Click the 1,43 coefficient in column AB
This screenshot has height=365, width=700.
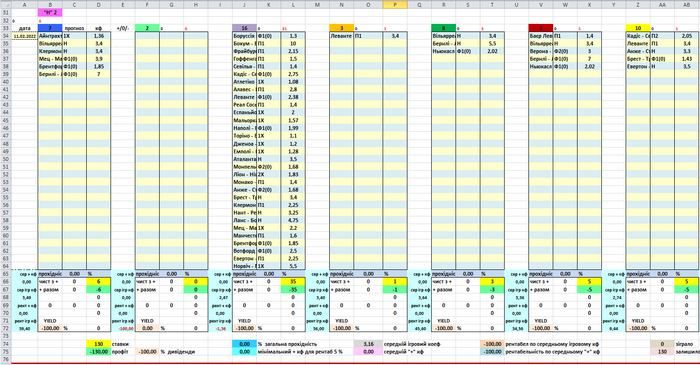686,59
